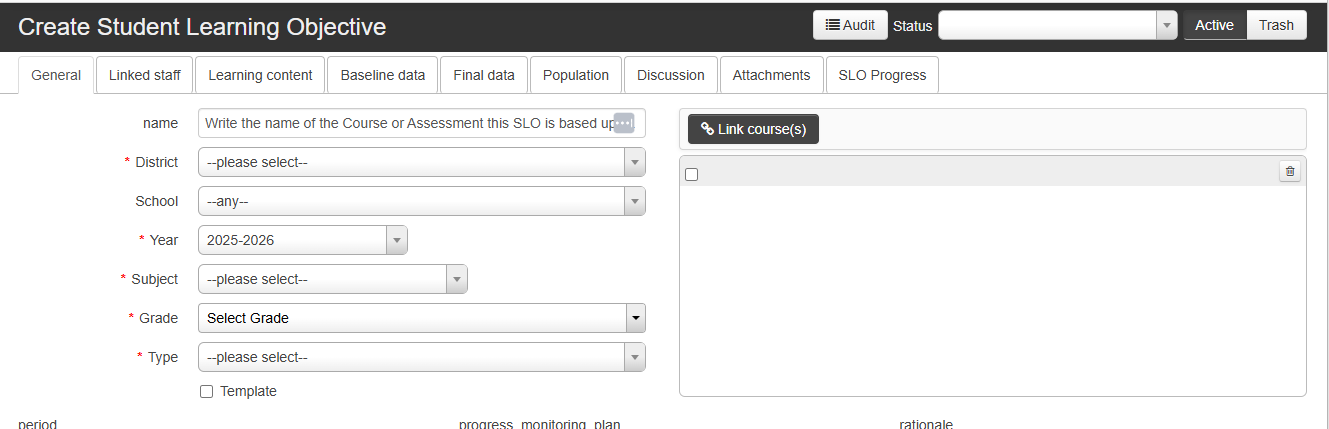Open the Learning content tab
The height and width of the screenshot is (429, 1329).
[260, 75]
